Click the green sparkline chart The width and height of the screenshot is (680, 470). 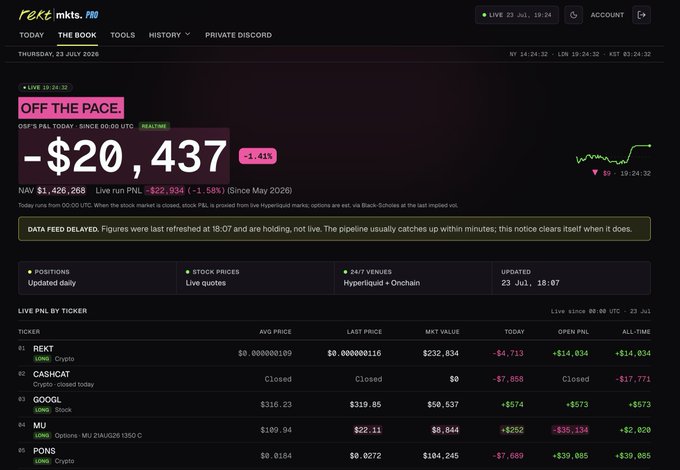click(613, 155)
